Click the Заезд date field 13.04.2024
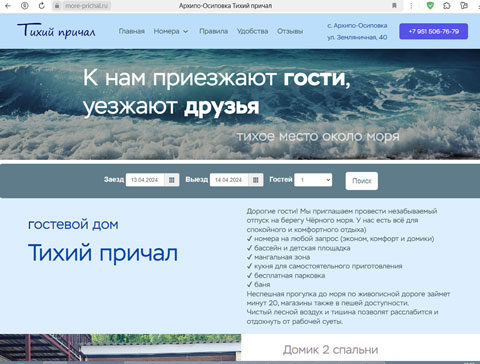The width and height of the screenshot is (480, 364). 145,180
